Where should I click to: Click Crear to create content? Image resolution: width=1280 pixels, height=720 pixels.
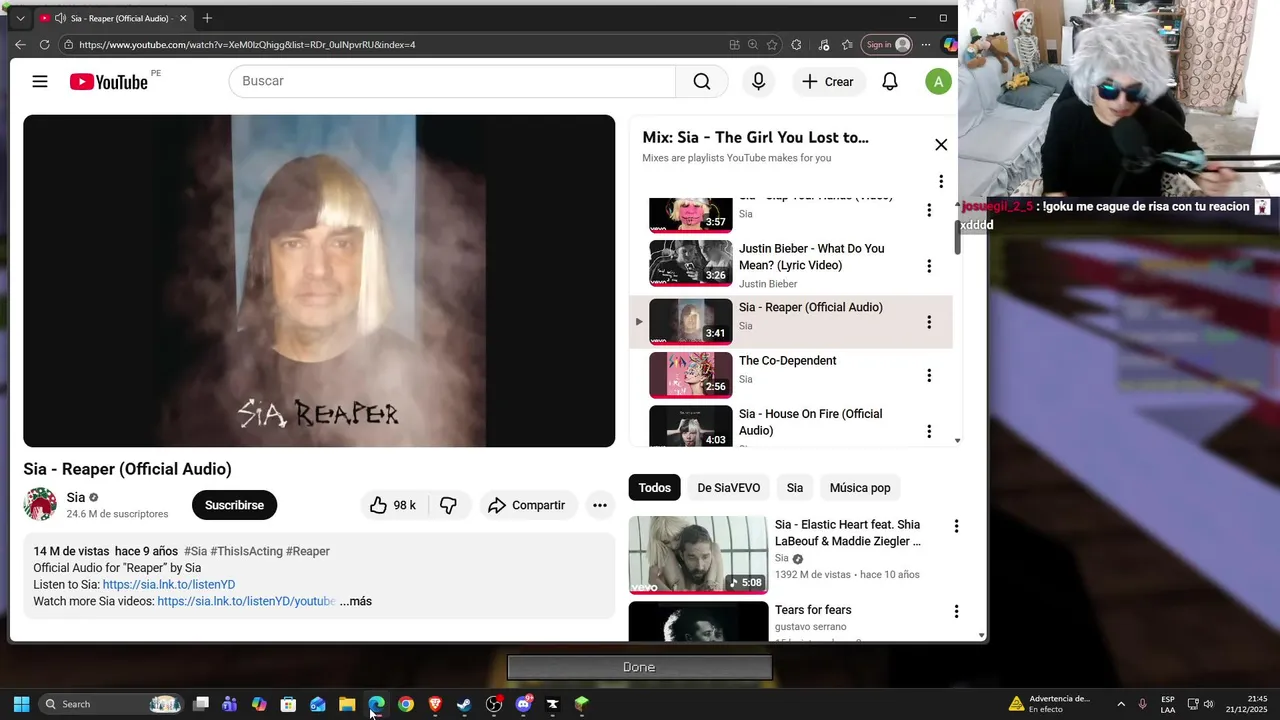[x=828, y=82]
